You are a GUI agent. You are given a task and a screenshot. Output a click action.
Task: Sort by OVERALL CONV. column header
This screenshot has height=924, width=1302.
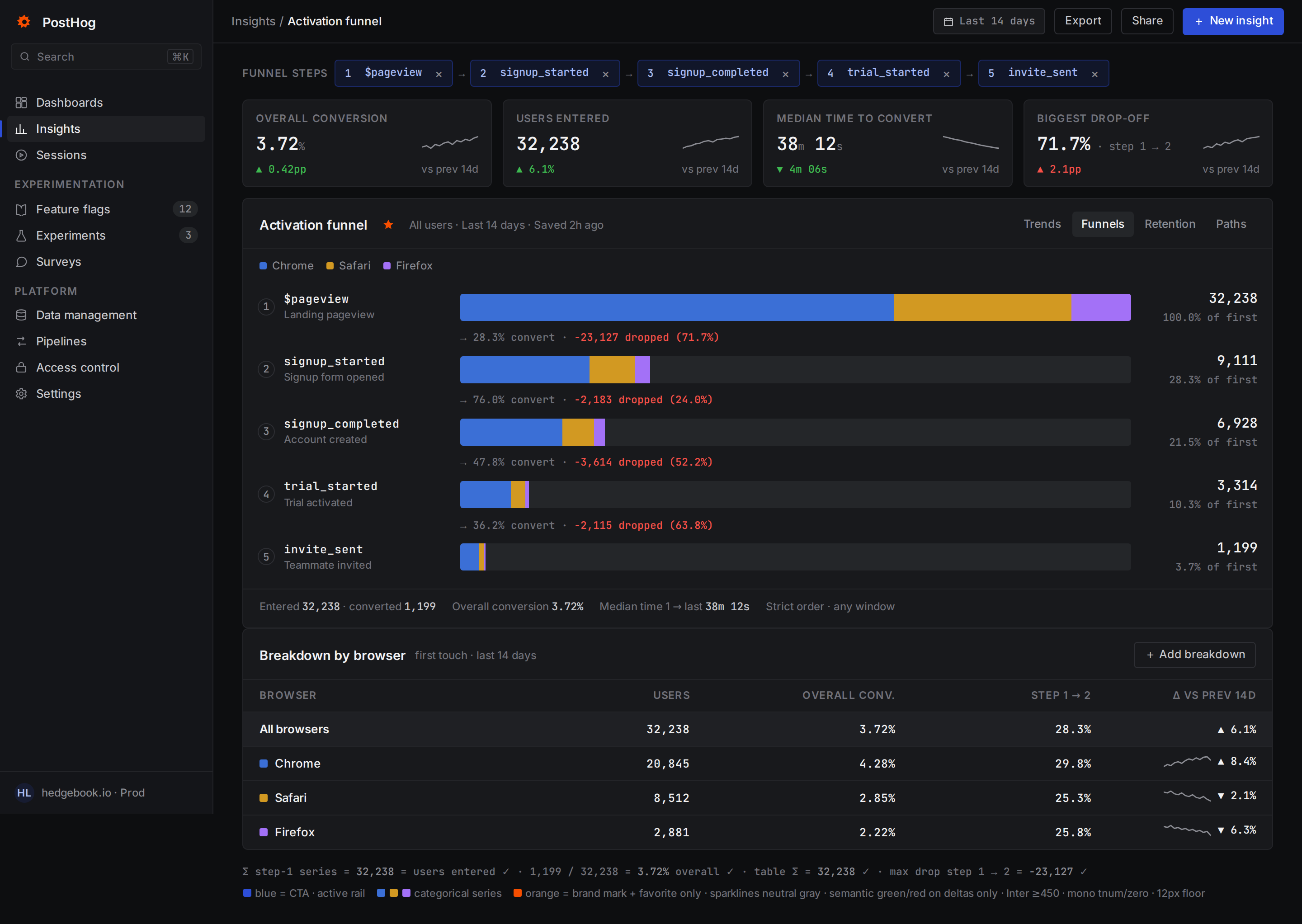point(848,695)
